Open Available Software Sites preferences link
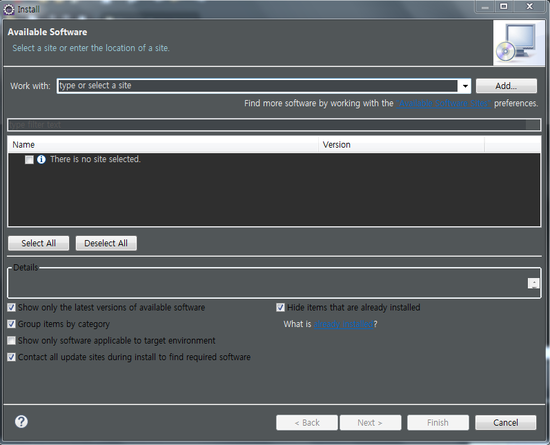Screen dimensions: 550x445 click(444, 103)
